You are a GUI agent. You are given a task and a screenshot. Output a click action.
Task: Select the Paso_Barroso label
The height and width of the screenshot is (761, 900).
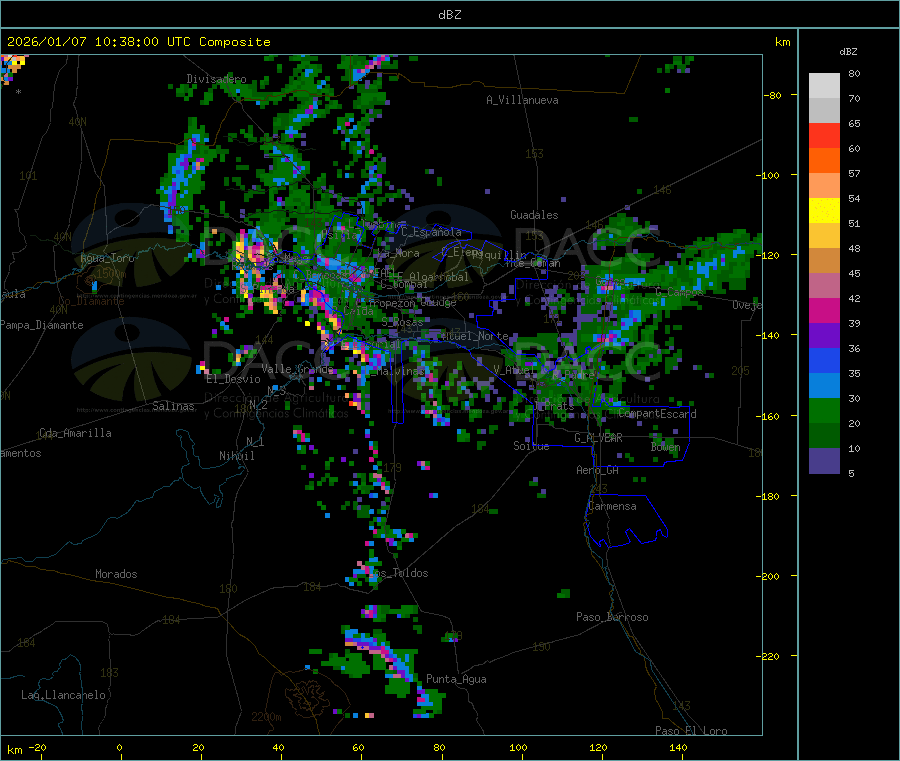pos(612,617)
